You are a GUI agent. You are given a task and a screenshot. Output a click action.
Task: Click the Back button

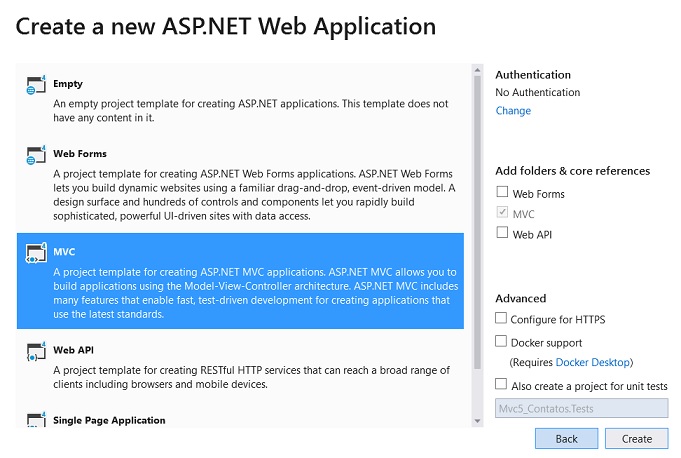(566, 439)
